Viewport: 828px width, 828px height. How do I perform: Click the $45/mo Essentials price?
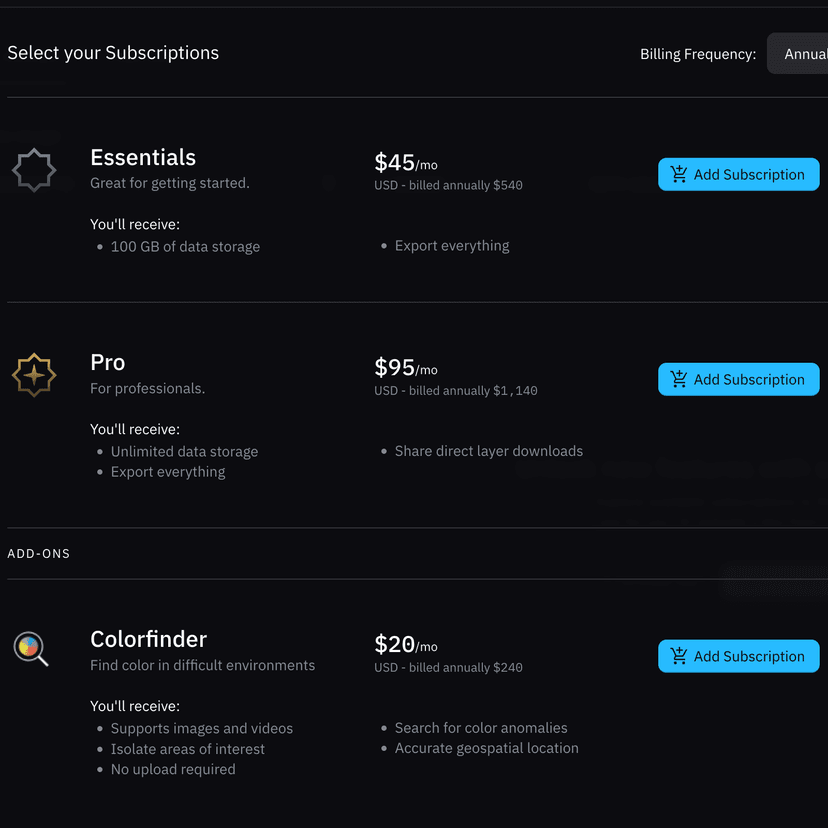(x=405, y=163)
